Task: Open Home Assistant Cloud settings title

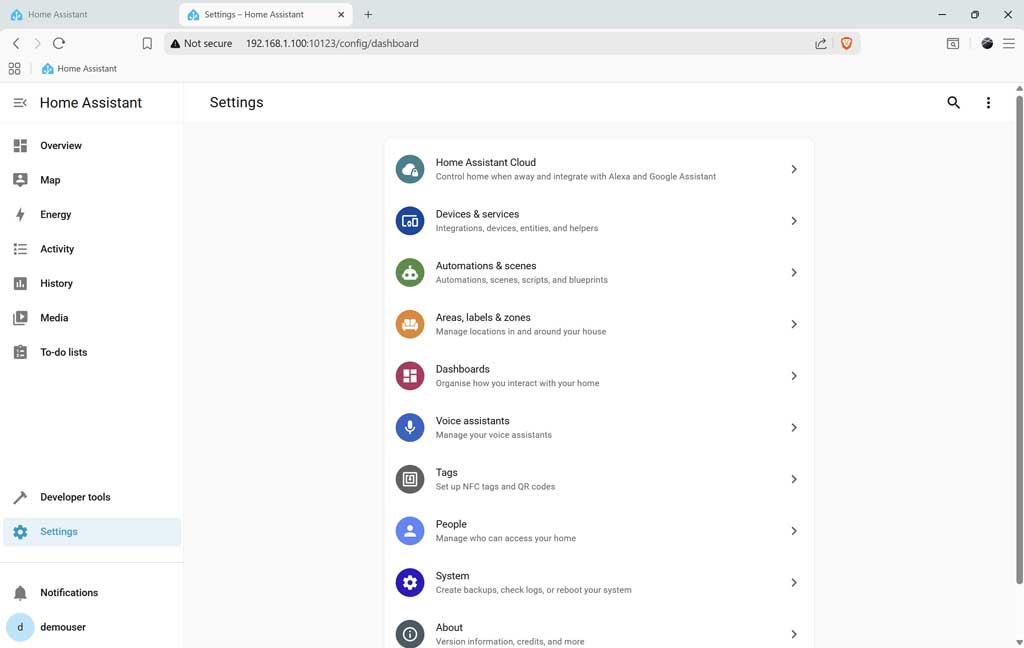Action: tap(485, 162)
